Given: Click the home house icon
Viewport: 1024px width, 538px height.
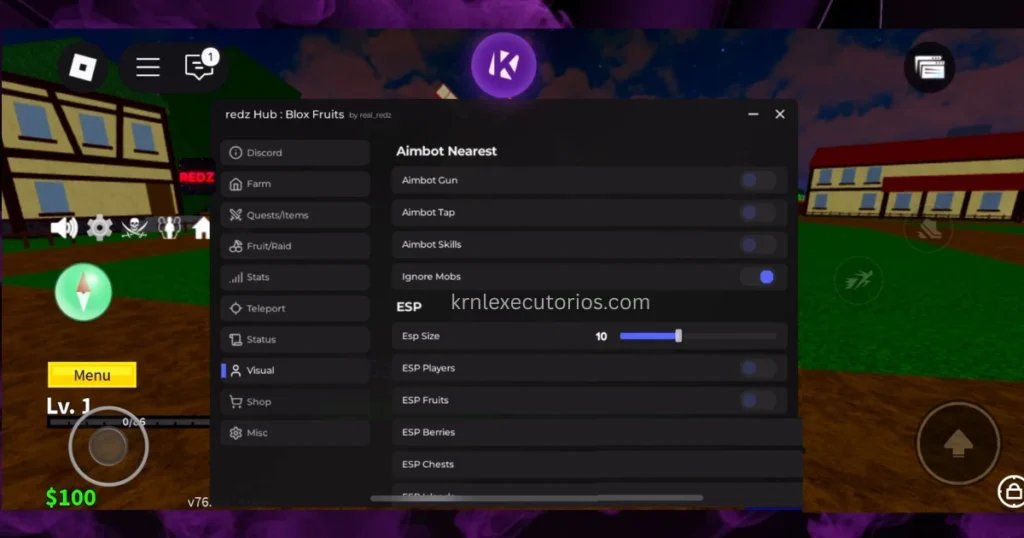Looking at the screenshot, I should 201,228.
